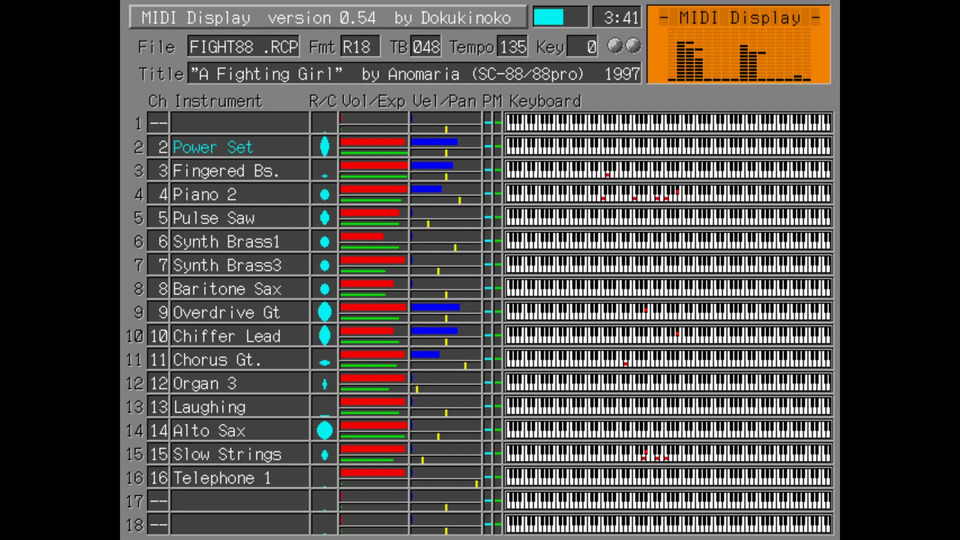Click the R/C indicator for Alto Sax
Viewport: 960px width, 540px height.
(x=324, y=430)
